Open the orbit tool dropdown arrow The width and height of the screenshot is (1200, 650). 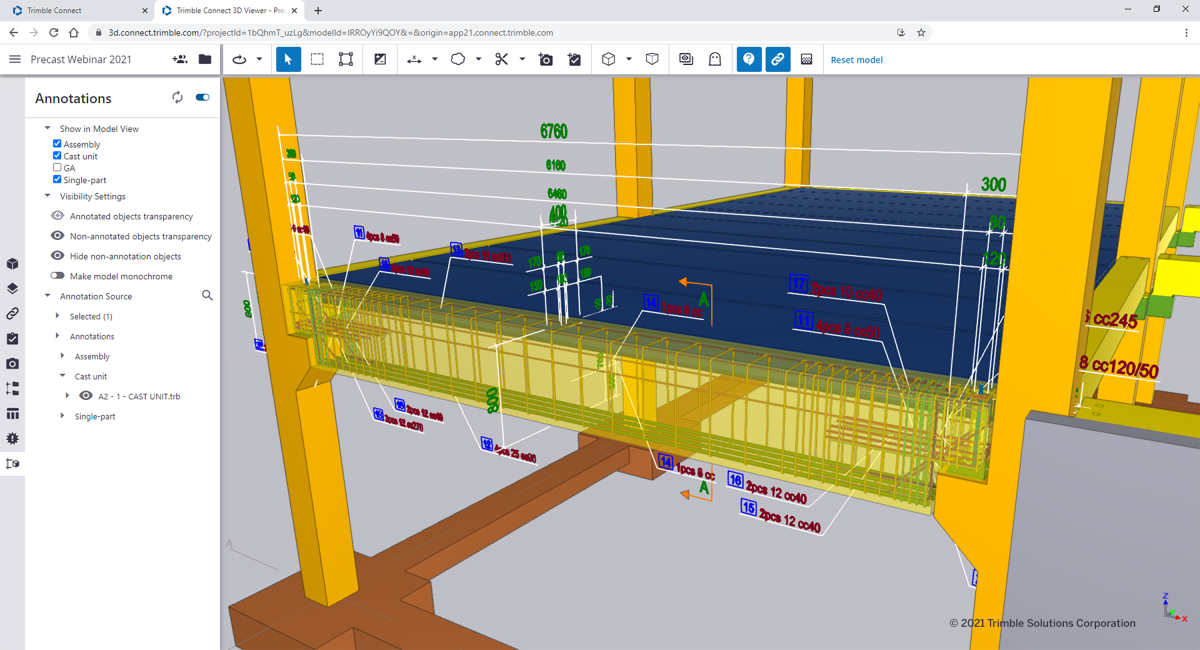tap(257, 59)
